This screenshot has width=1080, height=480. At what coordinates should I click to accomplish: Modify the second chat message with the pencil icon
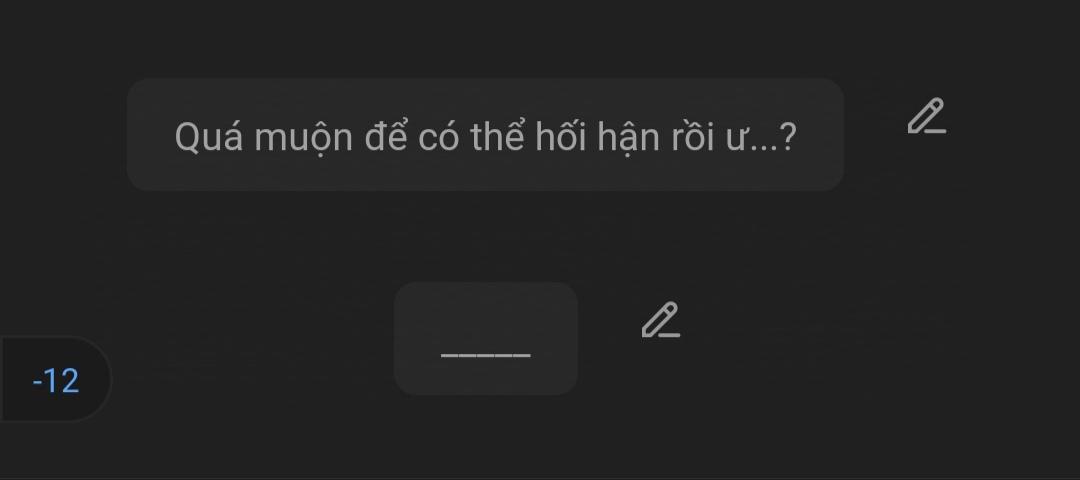tap(661, 320)
